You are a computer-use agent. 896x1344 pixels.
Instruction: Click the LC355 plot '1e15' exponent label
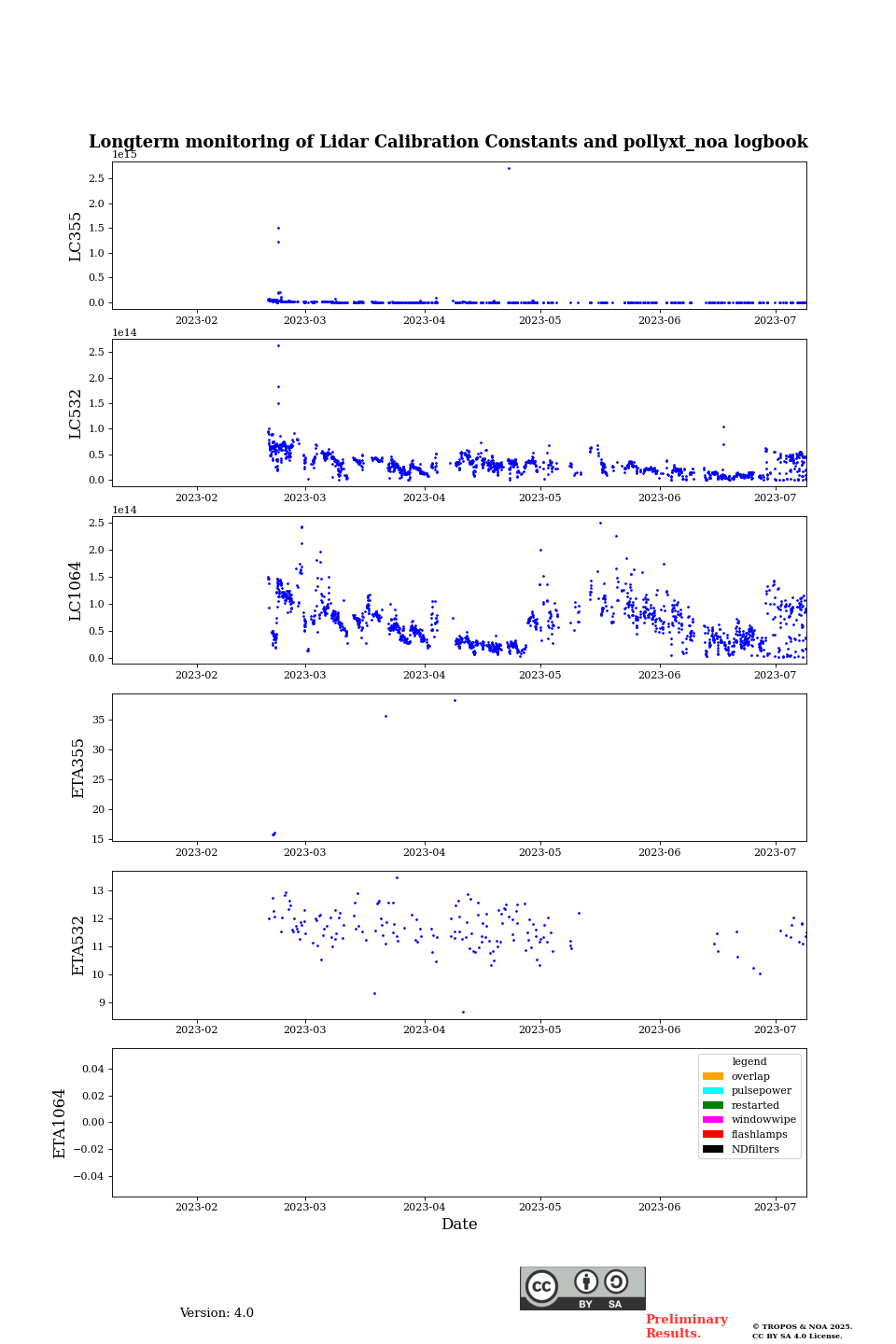125,155
